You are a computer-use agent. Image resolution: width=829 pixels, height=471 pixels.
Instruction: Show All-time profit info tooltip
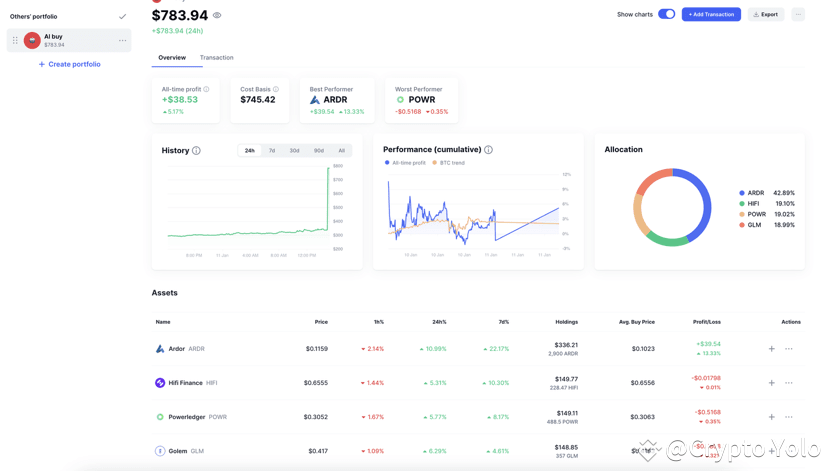pos(206,89)
